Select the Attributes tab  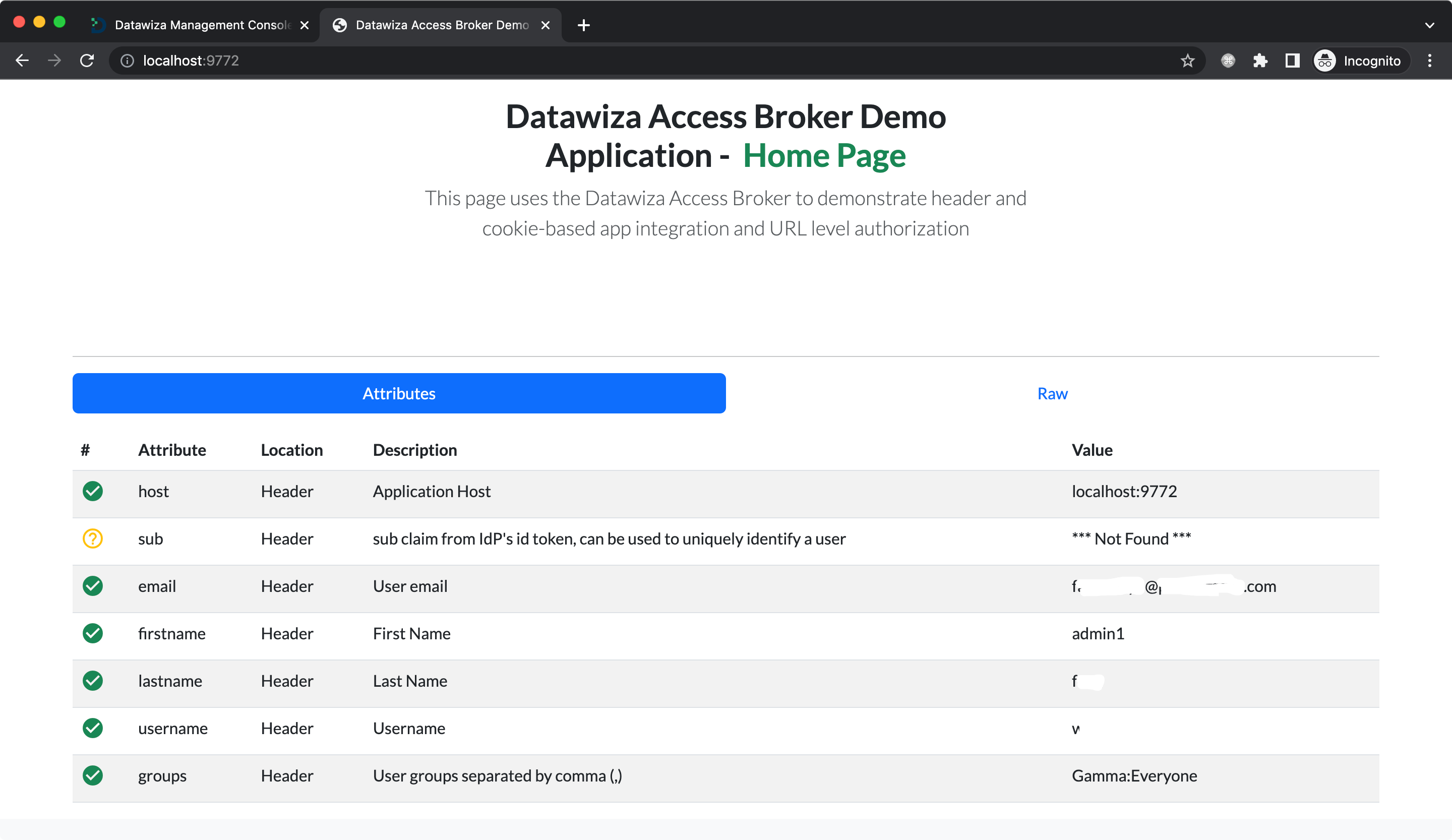[399, 393]
